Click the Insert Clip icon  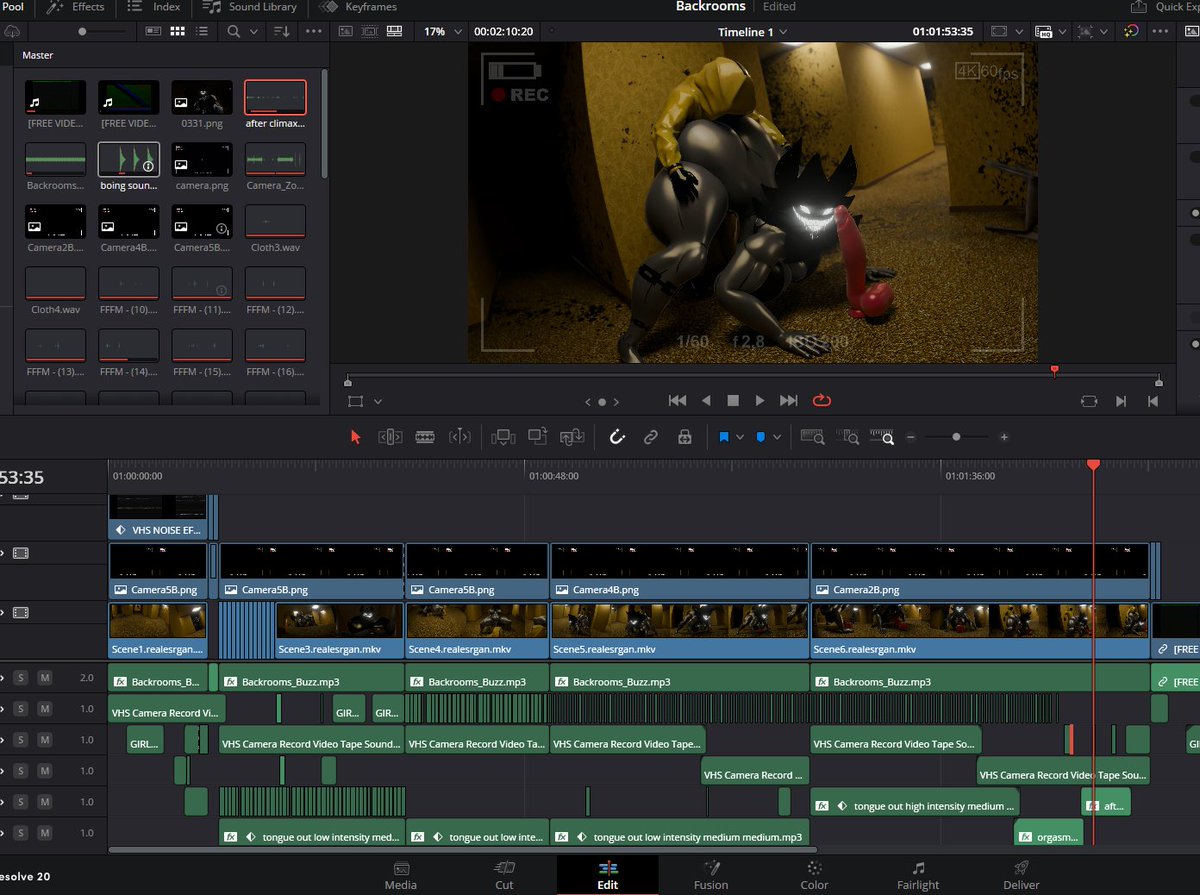tap(504, 437)
